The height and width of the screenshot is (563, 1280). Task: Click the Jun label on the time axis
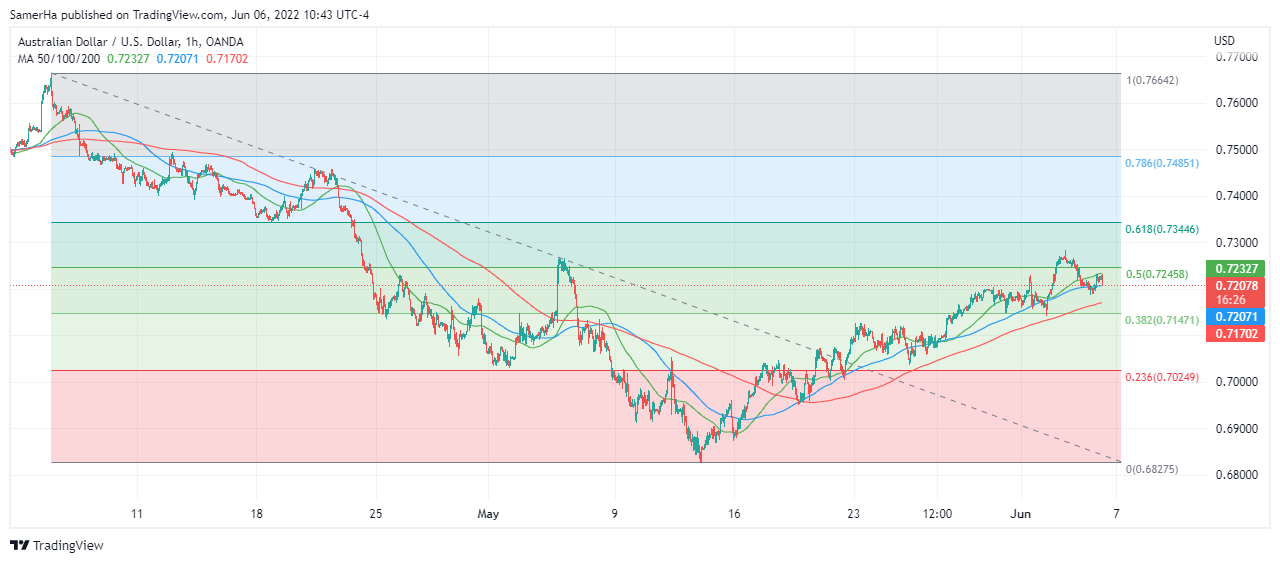coord(1021,513)
